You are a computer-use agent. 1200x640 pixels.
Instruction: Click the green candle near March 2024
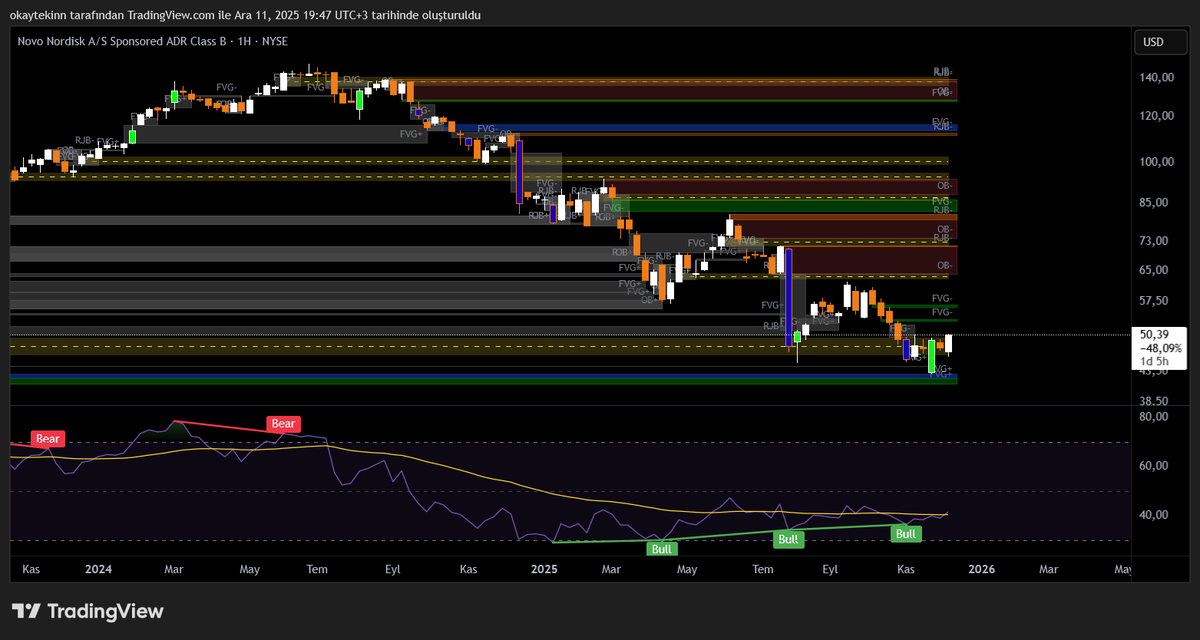(174, 96)
